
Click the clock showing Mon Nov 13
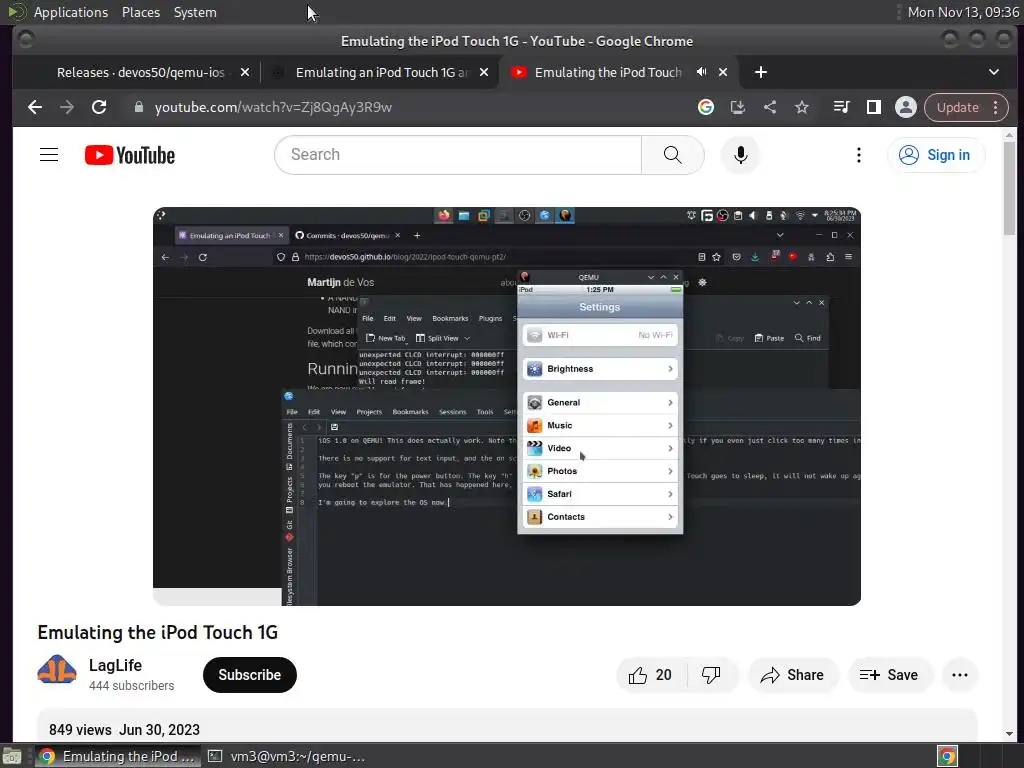point(963,12)
